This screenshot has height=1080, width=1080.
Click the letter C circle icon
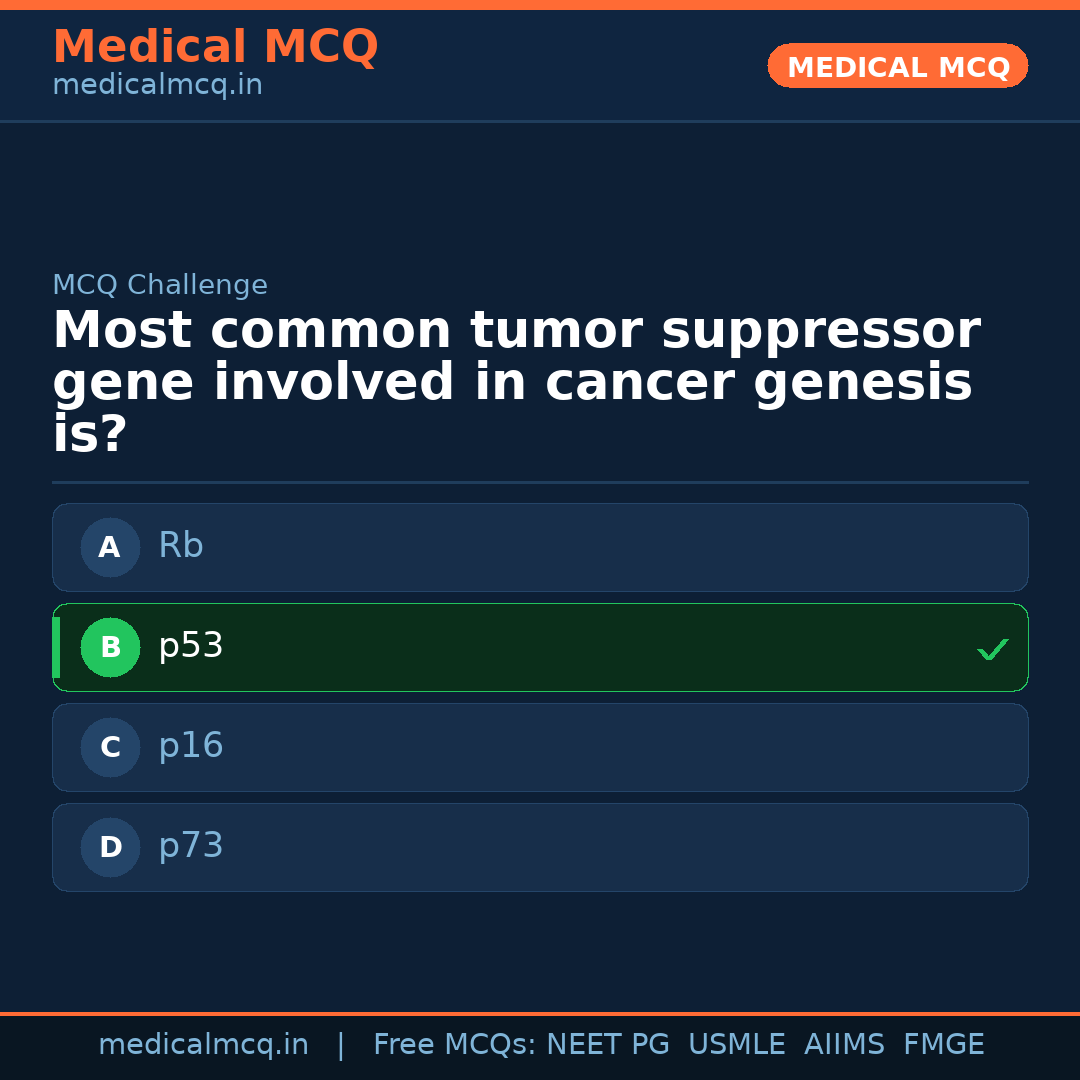point(110,747)
